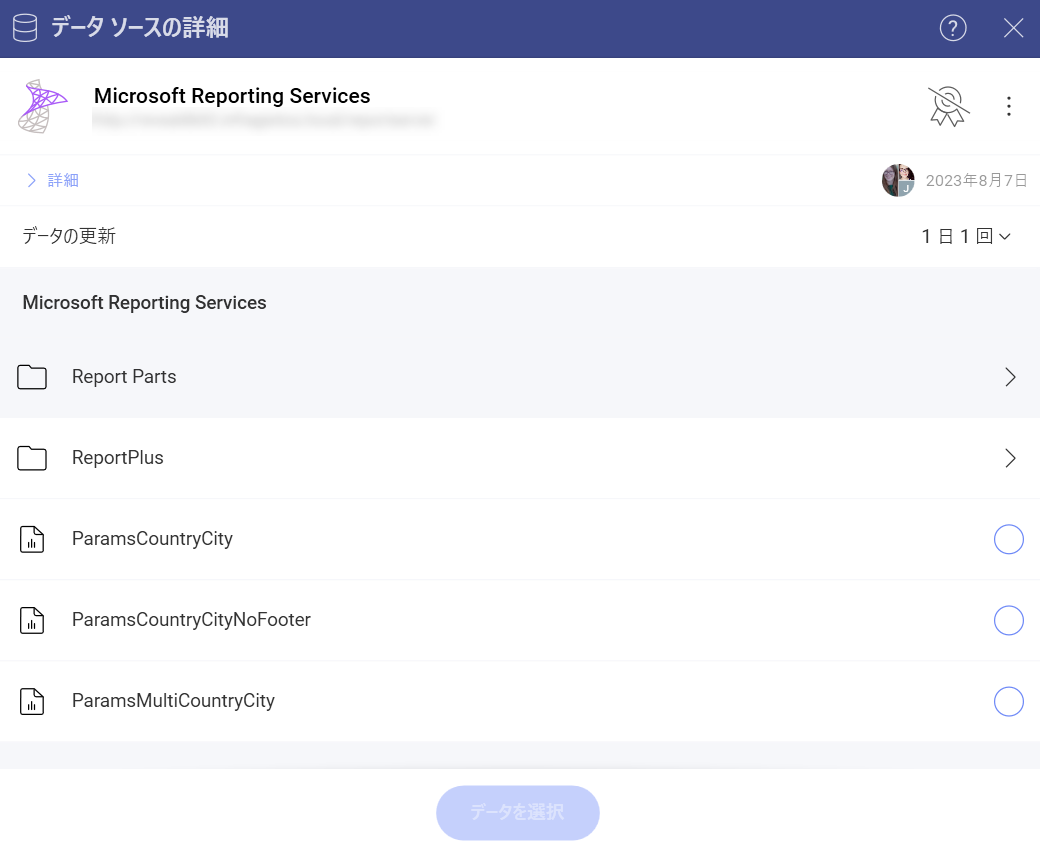Open the Report Parts folder

pyautogui.click(x=520, y=377)
